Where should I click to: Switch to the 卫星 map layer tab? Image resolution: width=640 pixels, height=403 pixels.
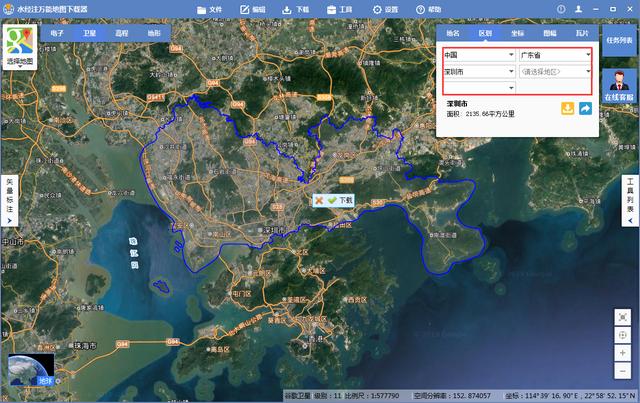[x=89, y=32]
